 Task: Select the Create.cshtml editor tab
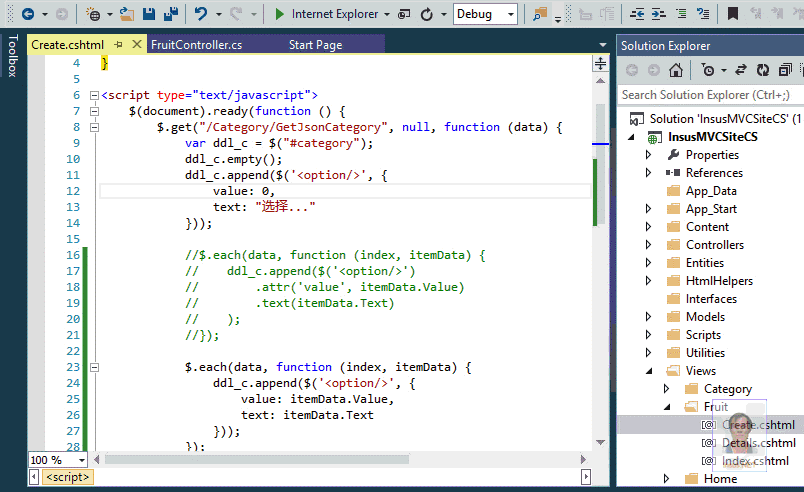click(x=68, y=45)
